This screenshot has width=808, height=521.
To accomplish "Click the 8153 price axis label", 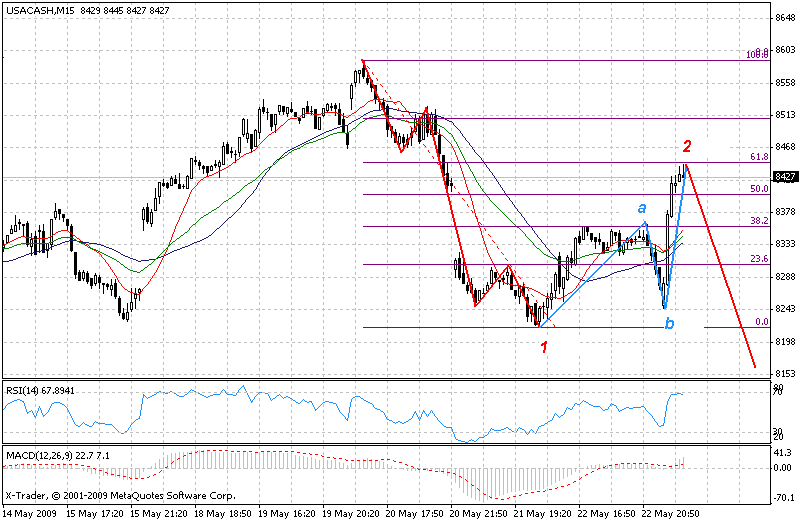I will [x=785, y=374].
